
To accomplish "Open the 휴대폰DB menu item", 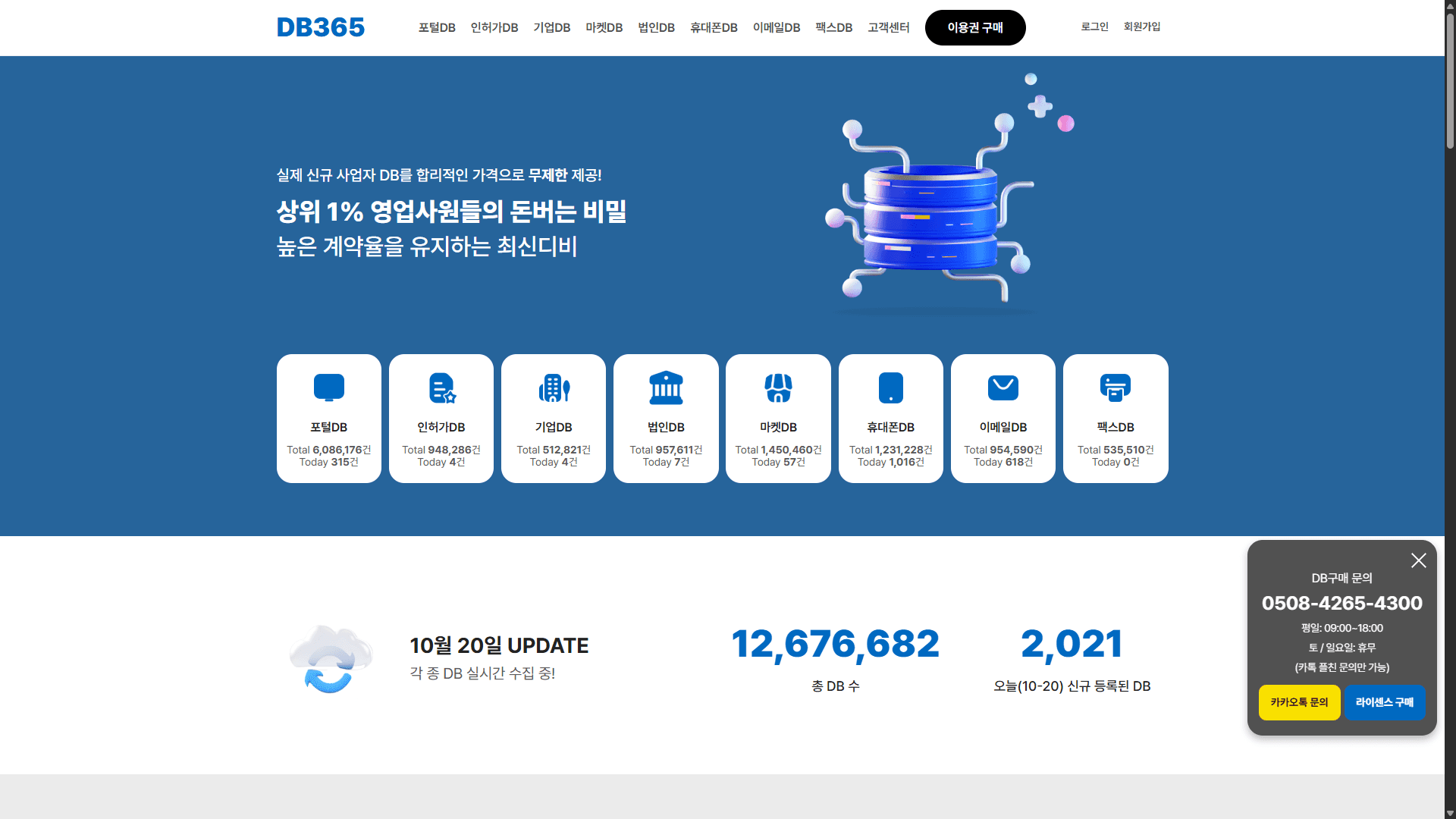I will pos(714,27).
